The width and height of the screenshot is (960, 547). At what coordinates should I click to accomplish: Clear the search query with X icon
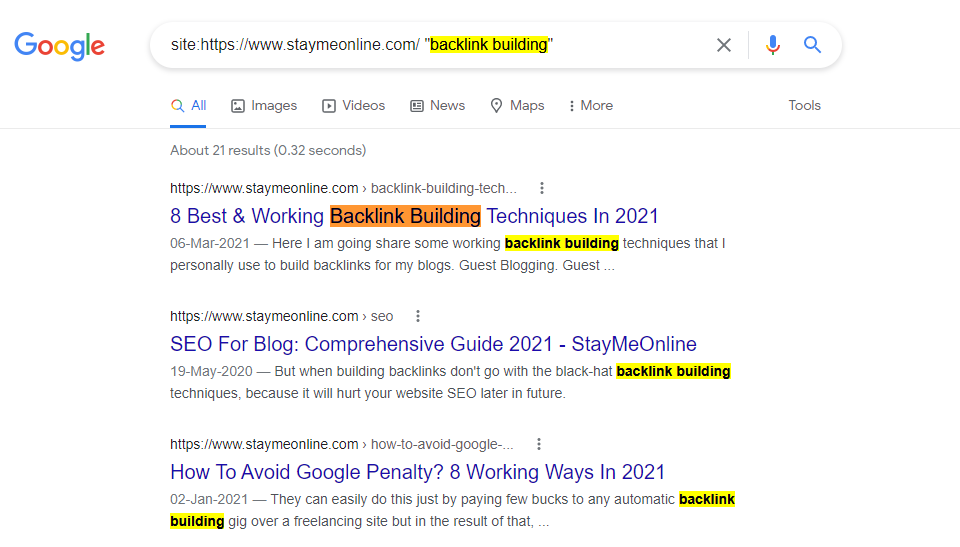(x=724, y=45)
